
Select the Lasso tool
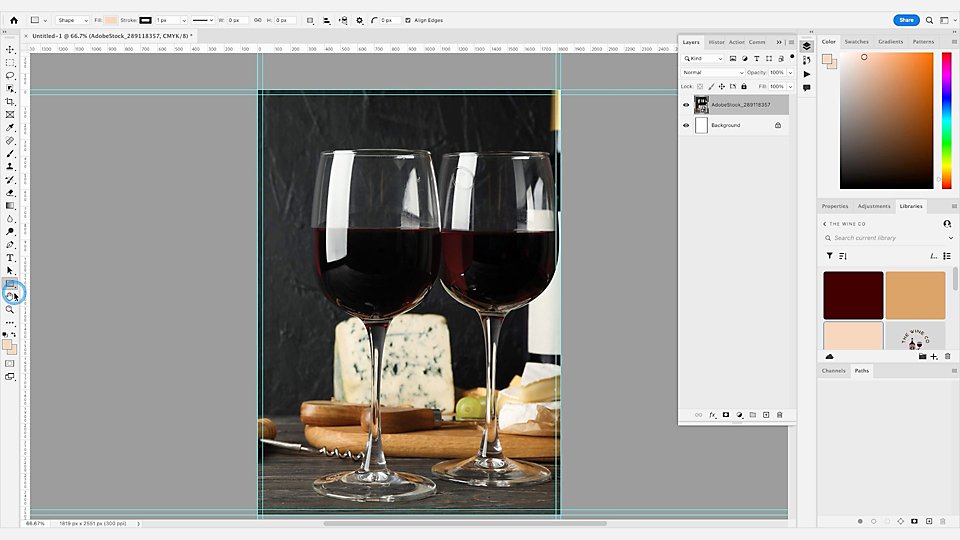pos(10,75)
